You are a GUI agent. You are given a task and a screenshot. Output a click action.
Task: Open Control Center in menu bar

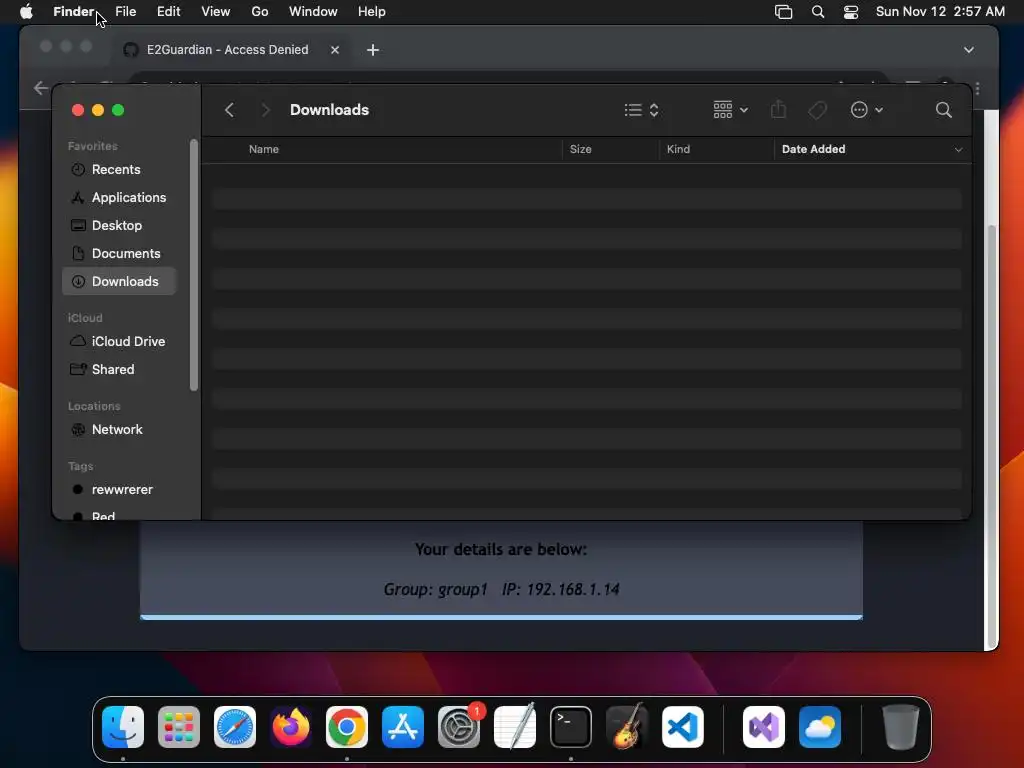(851, 12)
